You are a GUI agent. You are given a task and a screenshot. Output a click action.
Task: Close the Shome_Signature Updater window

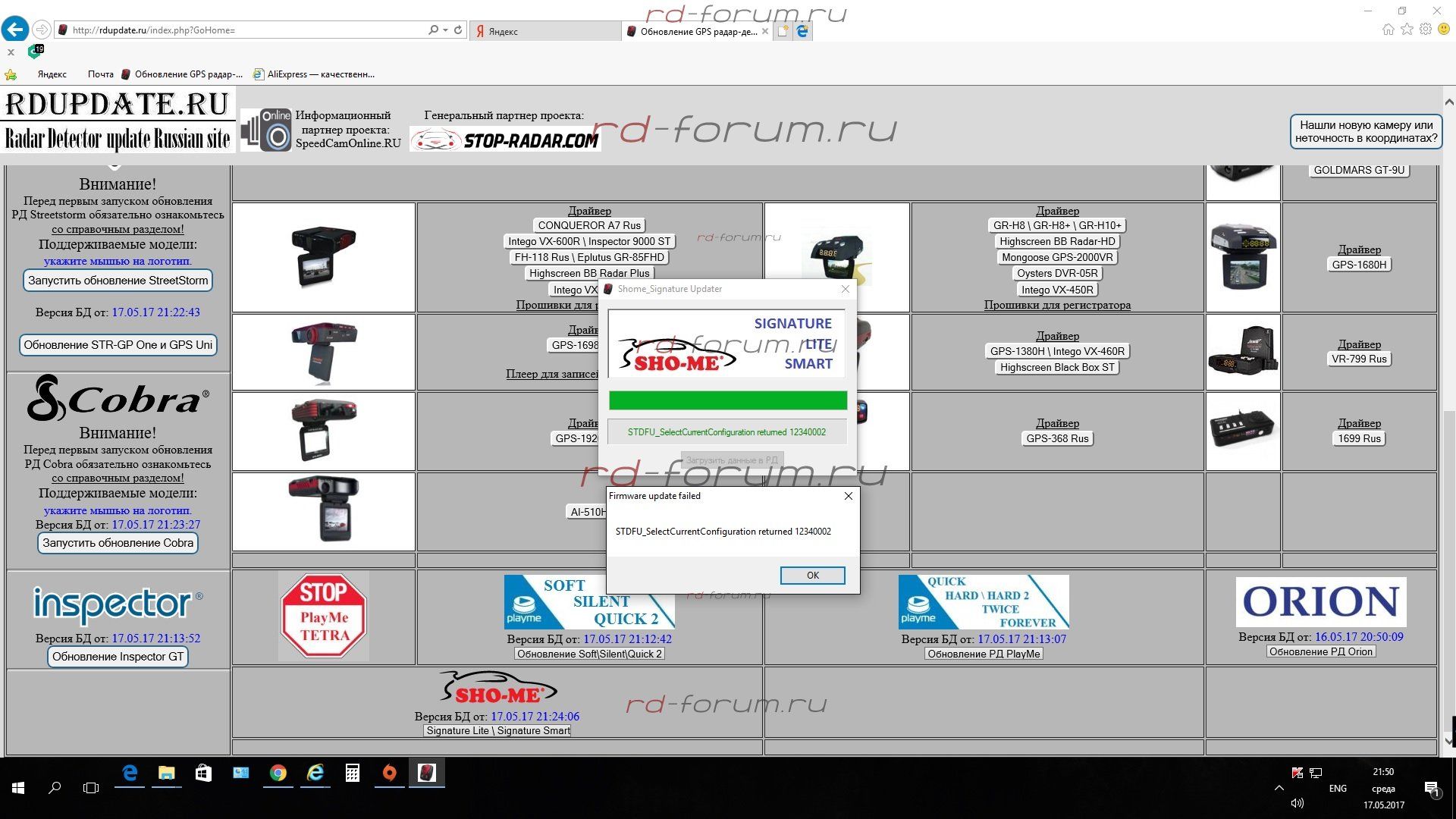pyautogui.click(x=846, y=289)
